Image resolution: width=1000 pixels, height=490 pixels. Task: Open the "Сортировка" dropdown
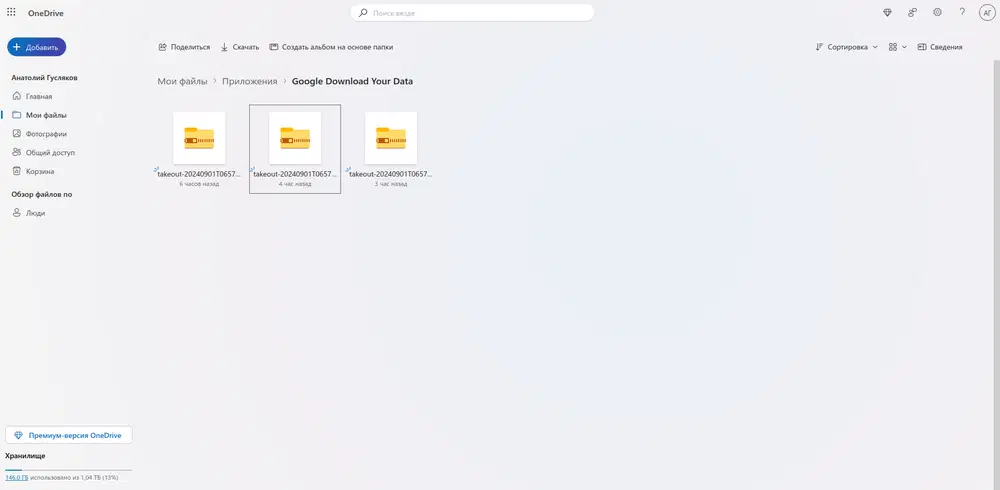pyautogui.click(x=847, y=47)
